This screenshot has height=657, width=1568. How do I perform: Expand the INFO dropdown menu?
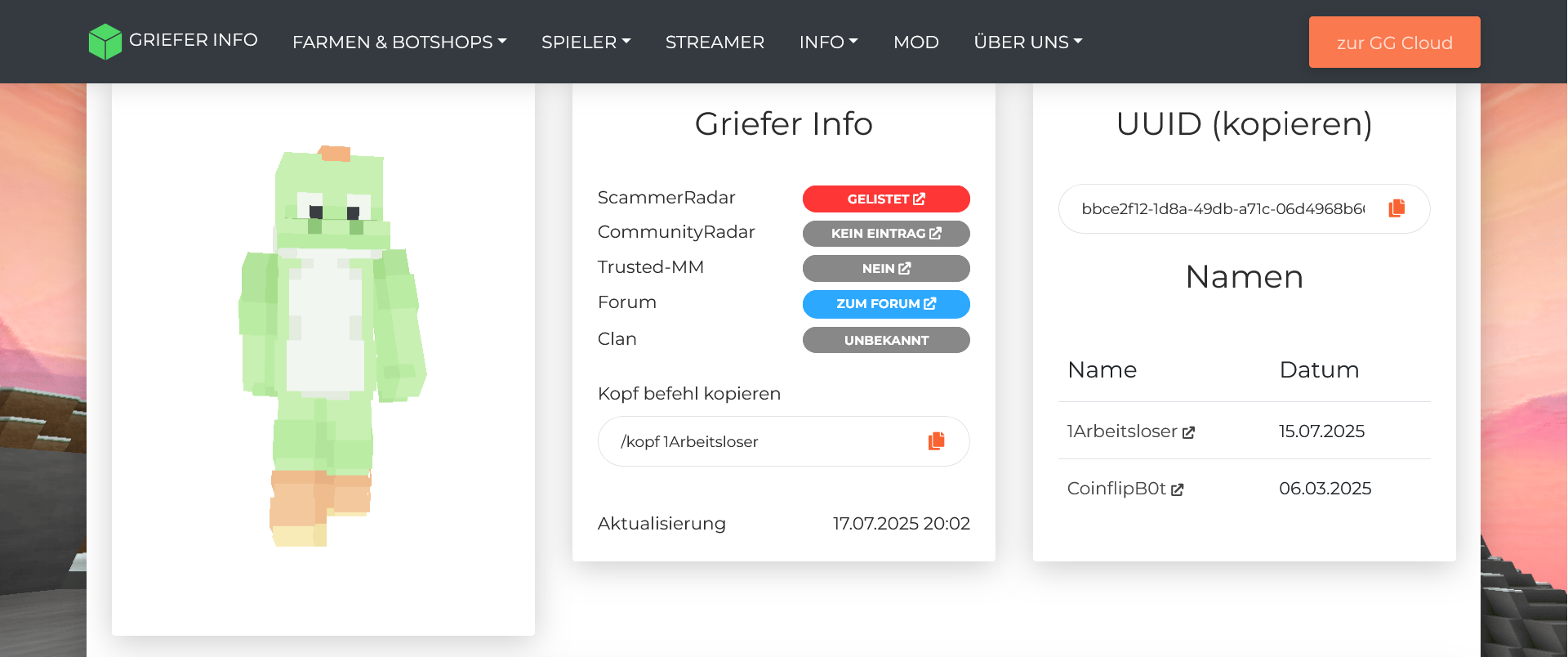pos(828,42)
